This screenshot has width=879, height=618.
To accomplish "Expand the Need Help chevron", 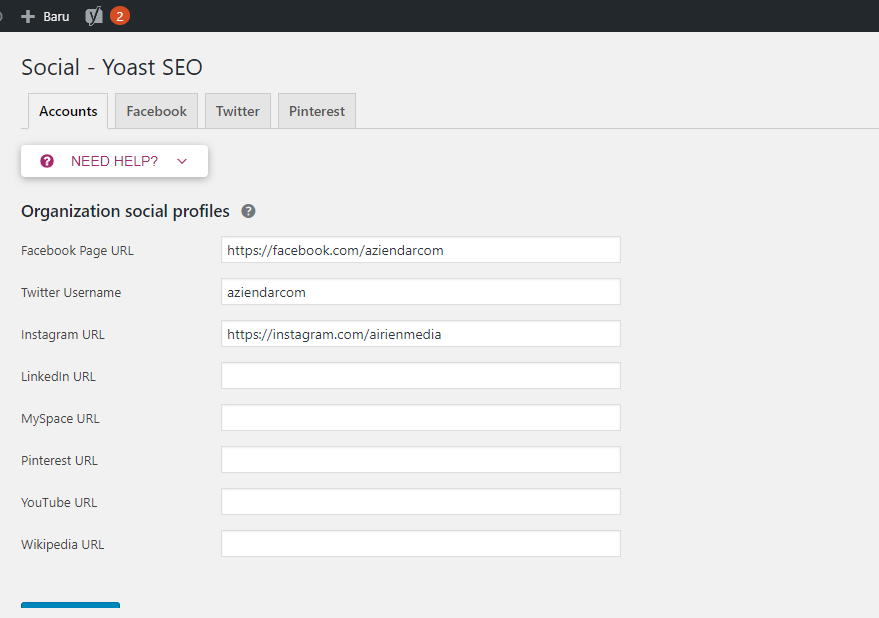I will point(182,162).
